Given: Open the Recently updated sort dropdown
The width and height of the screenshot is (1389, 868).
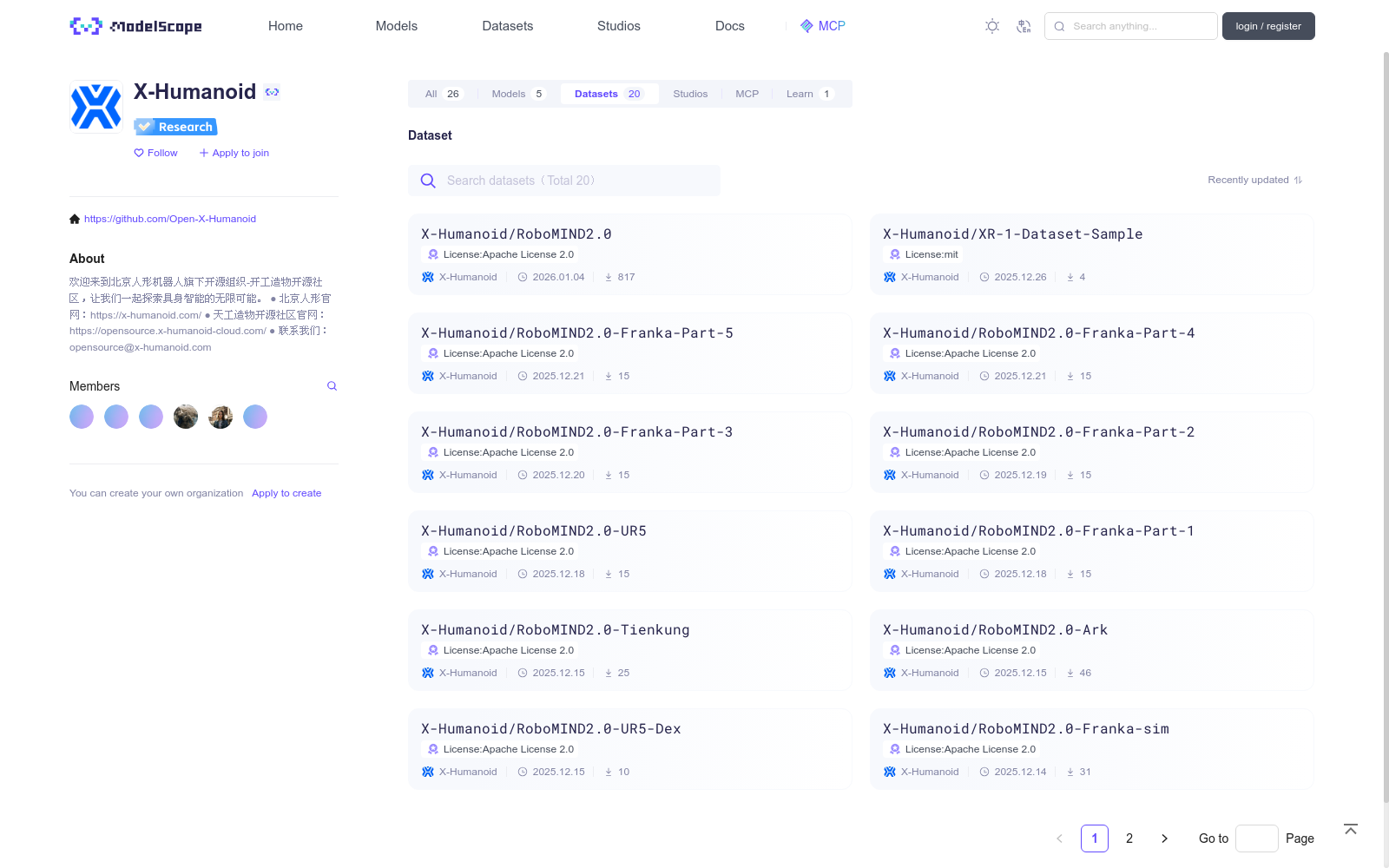Looking at the screenshot, I should [1255, 180].
